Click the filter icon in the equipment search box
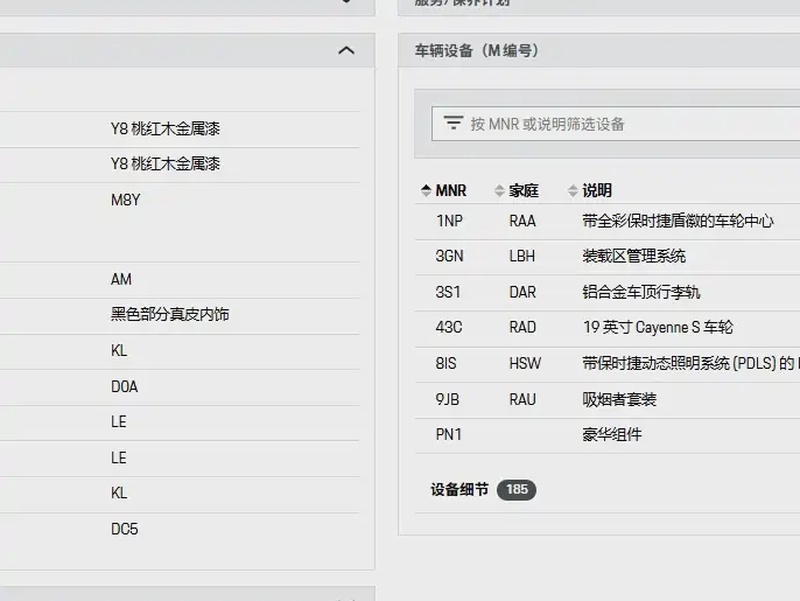The height and width of the screenshot is (601, 800). coord(453,123)
